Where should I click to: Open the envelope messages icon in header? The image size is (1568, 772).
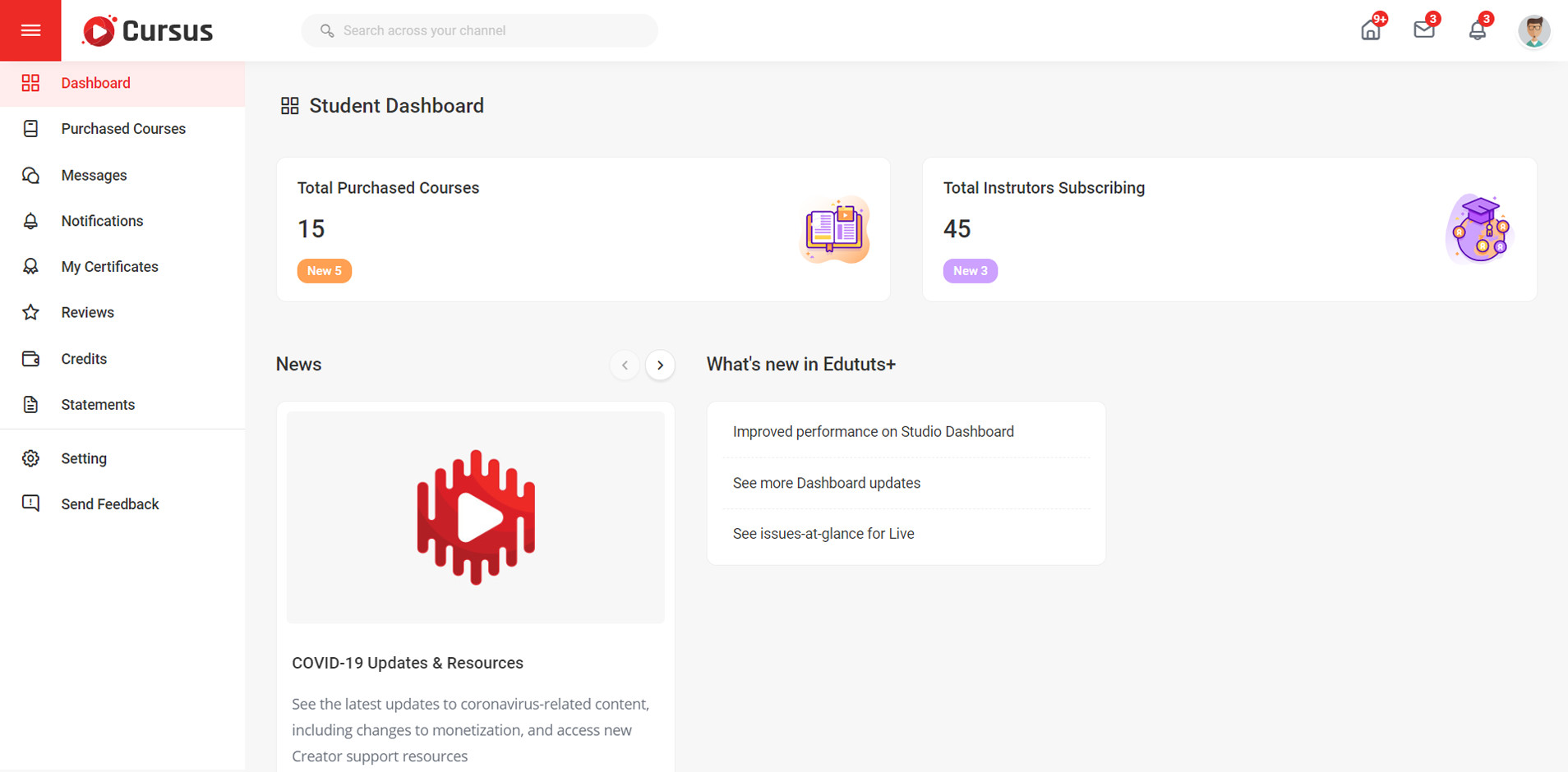coord(1424,30)
